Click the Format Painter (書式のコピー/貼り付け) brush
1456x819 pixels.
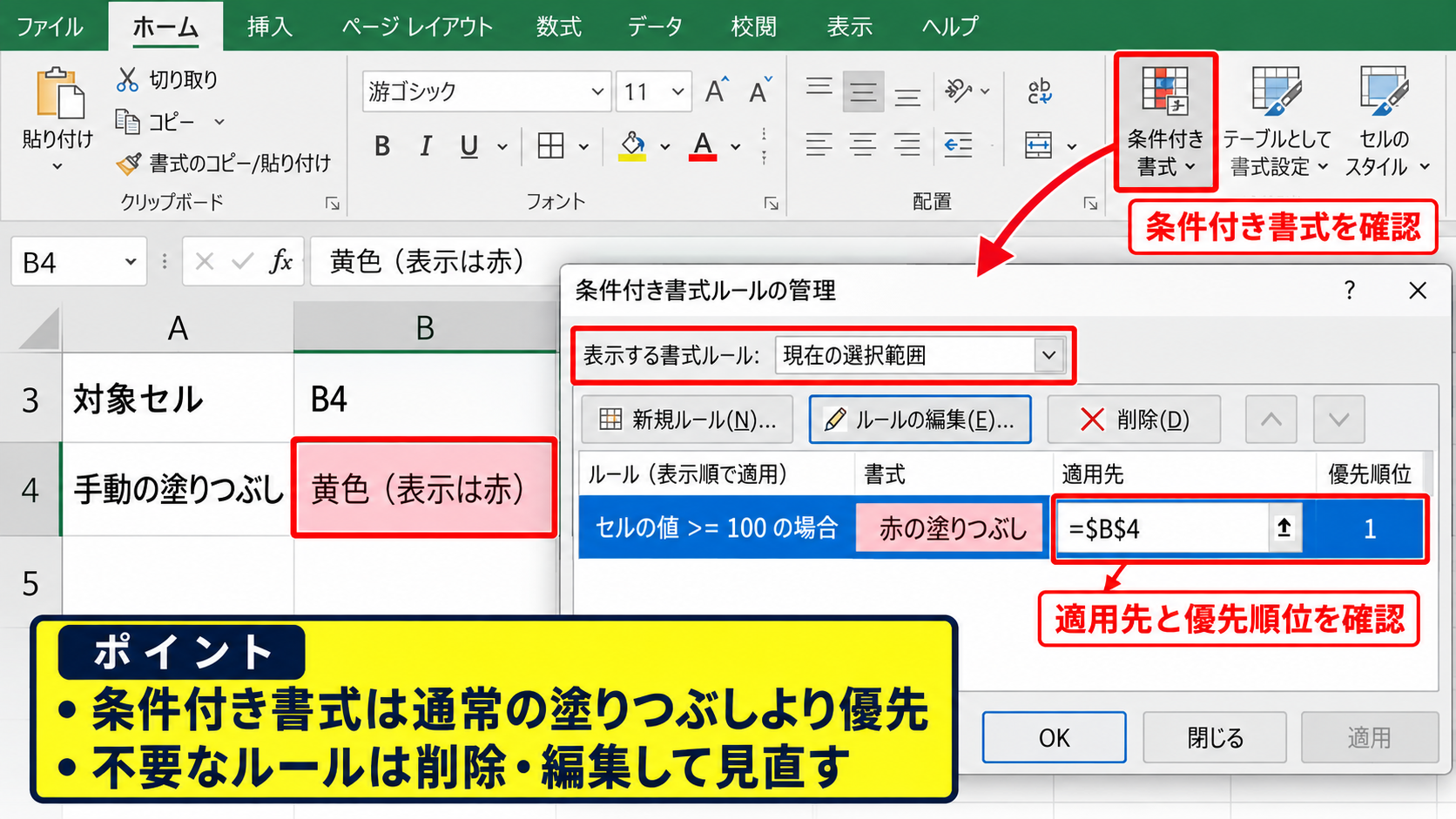click(x=129, y=163)
